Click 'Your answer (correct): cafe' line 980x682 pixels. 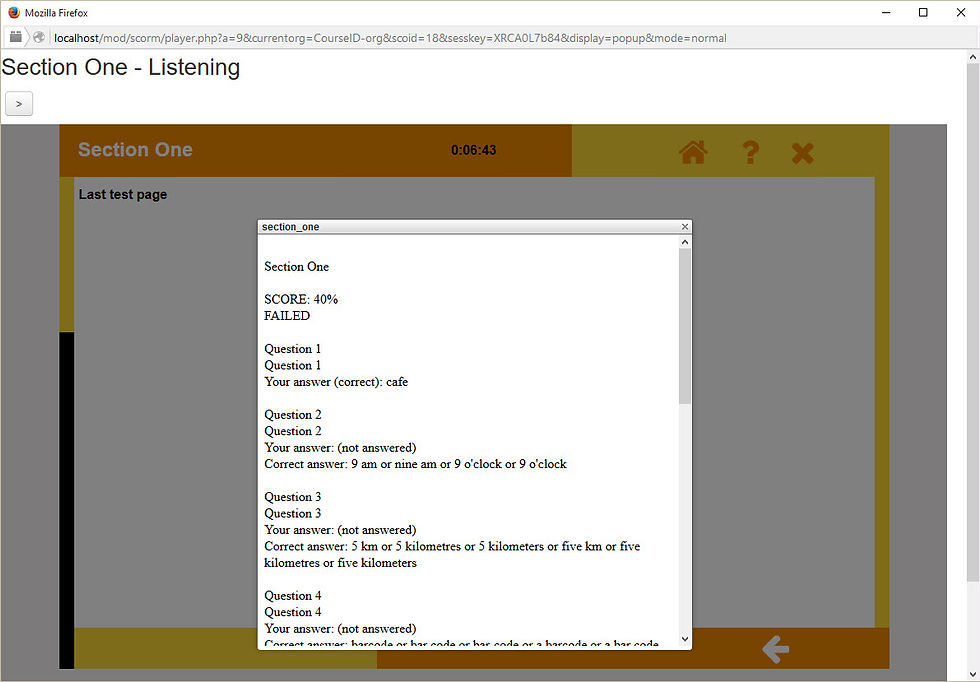click(336, 382)
